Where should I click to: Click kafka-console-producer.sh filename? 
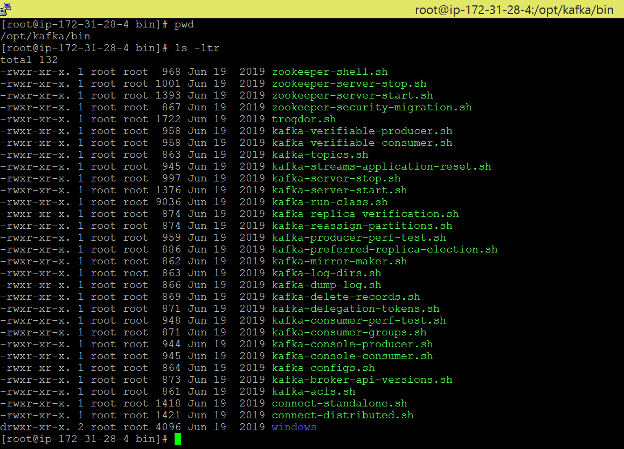point(352,344)
